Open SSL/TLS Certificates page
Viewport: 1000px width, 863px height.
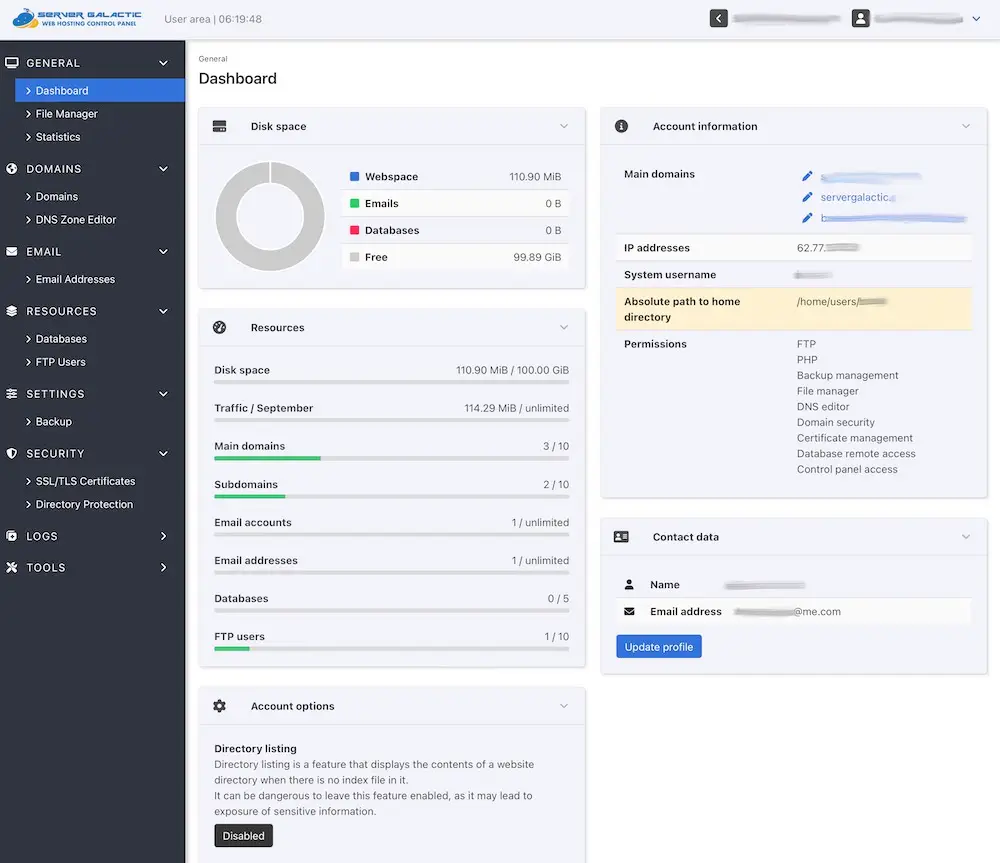[x=85, y=481]
